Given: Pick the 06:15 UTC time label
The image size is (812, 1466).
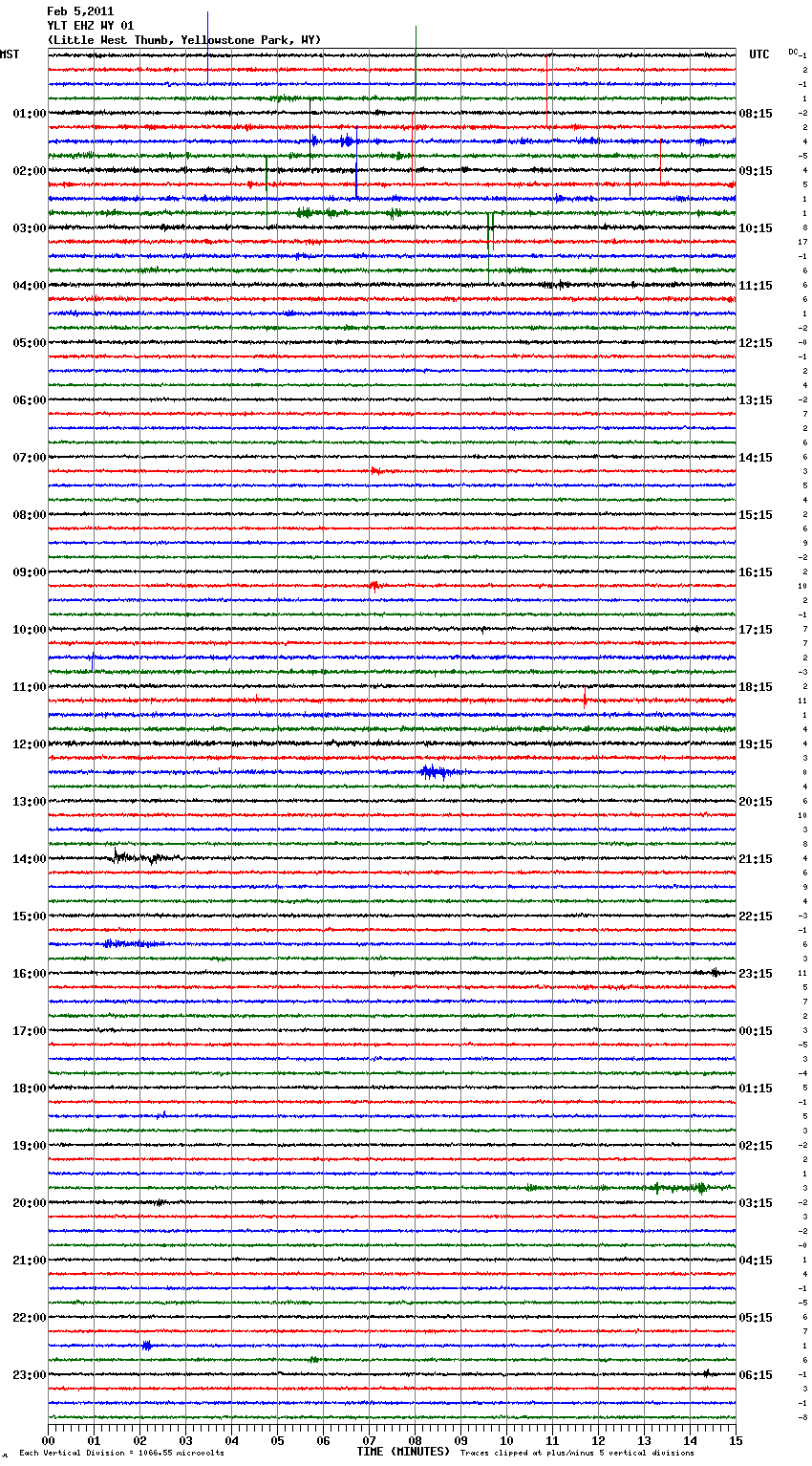Looking at the screenshot, I should [x=756, y=1375].
